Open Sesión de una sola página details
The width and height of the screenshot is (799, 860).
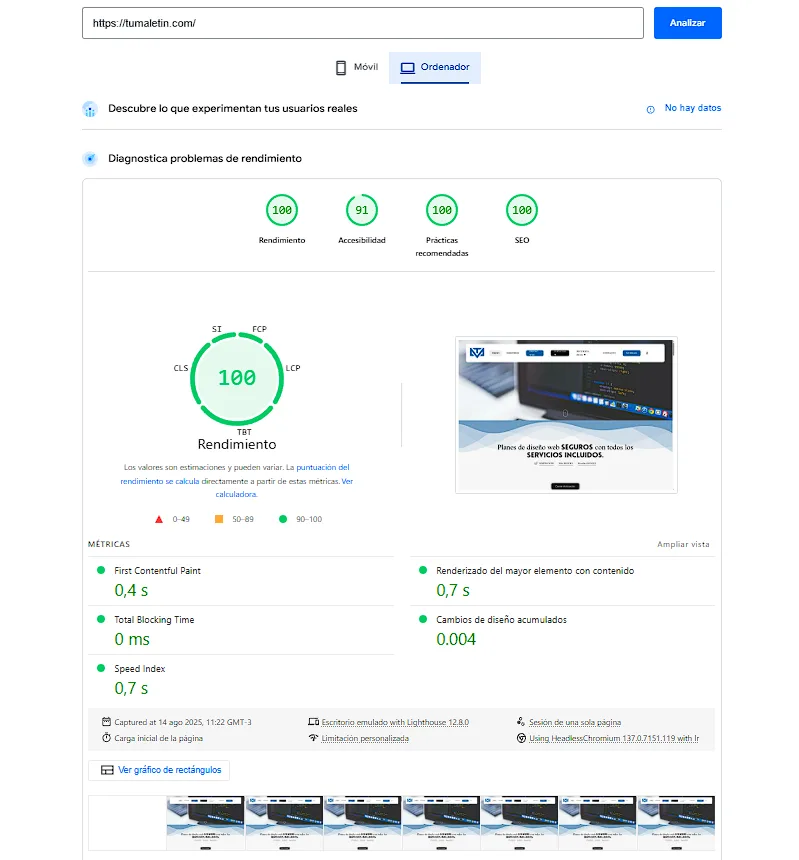[575, 722]
